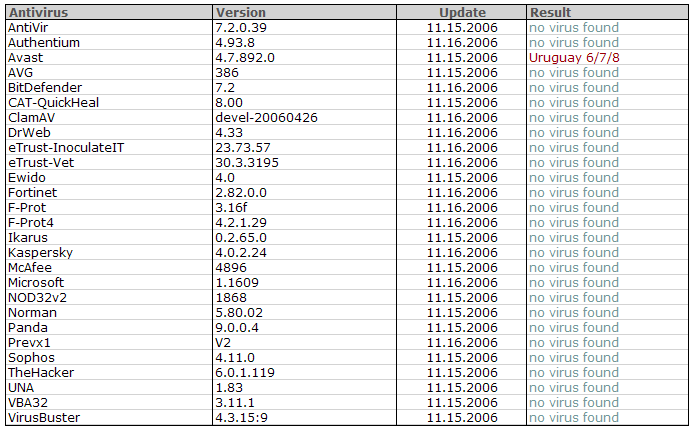Select the F-Prot row name

27,208
